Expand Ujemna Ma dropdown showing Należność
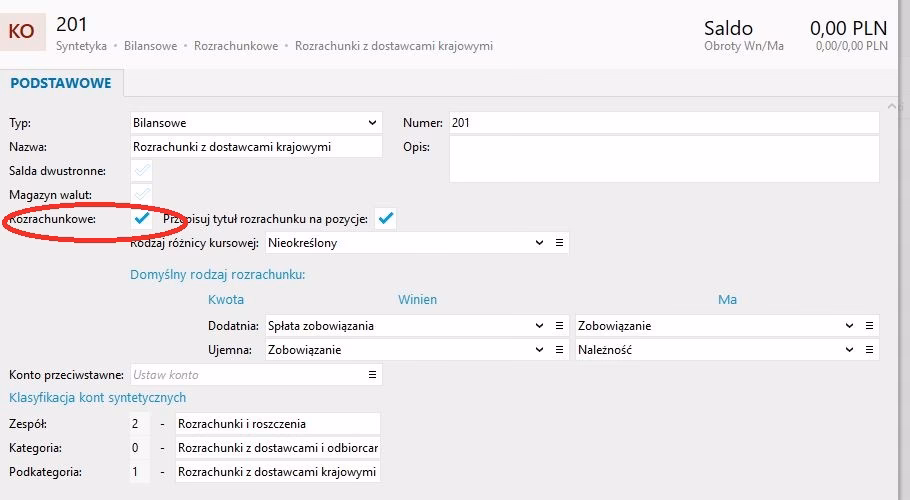 point(850,350)
